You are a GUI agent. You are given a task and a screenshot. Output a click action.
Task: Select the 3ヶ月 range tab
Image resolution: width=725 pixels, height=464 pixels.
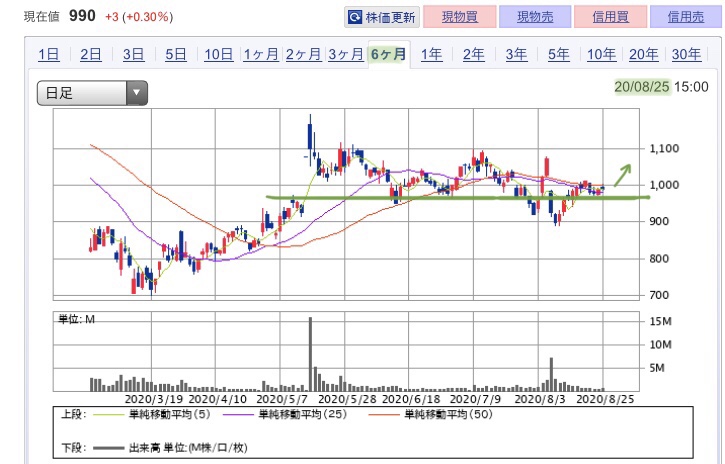tap(346, 55)
